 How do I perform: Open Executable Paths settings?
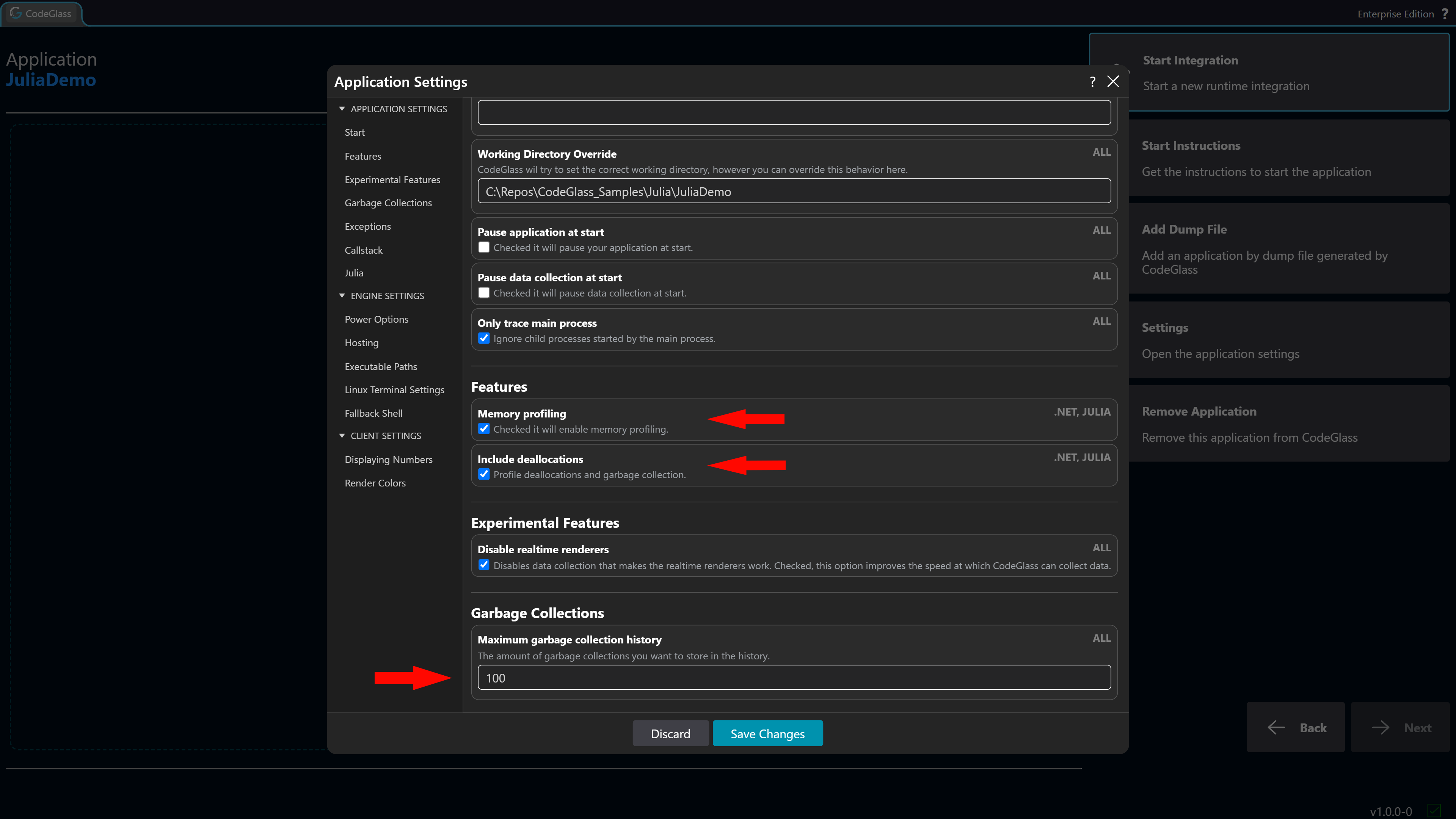(x=381, y=366)
